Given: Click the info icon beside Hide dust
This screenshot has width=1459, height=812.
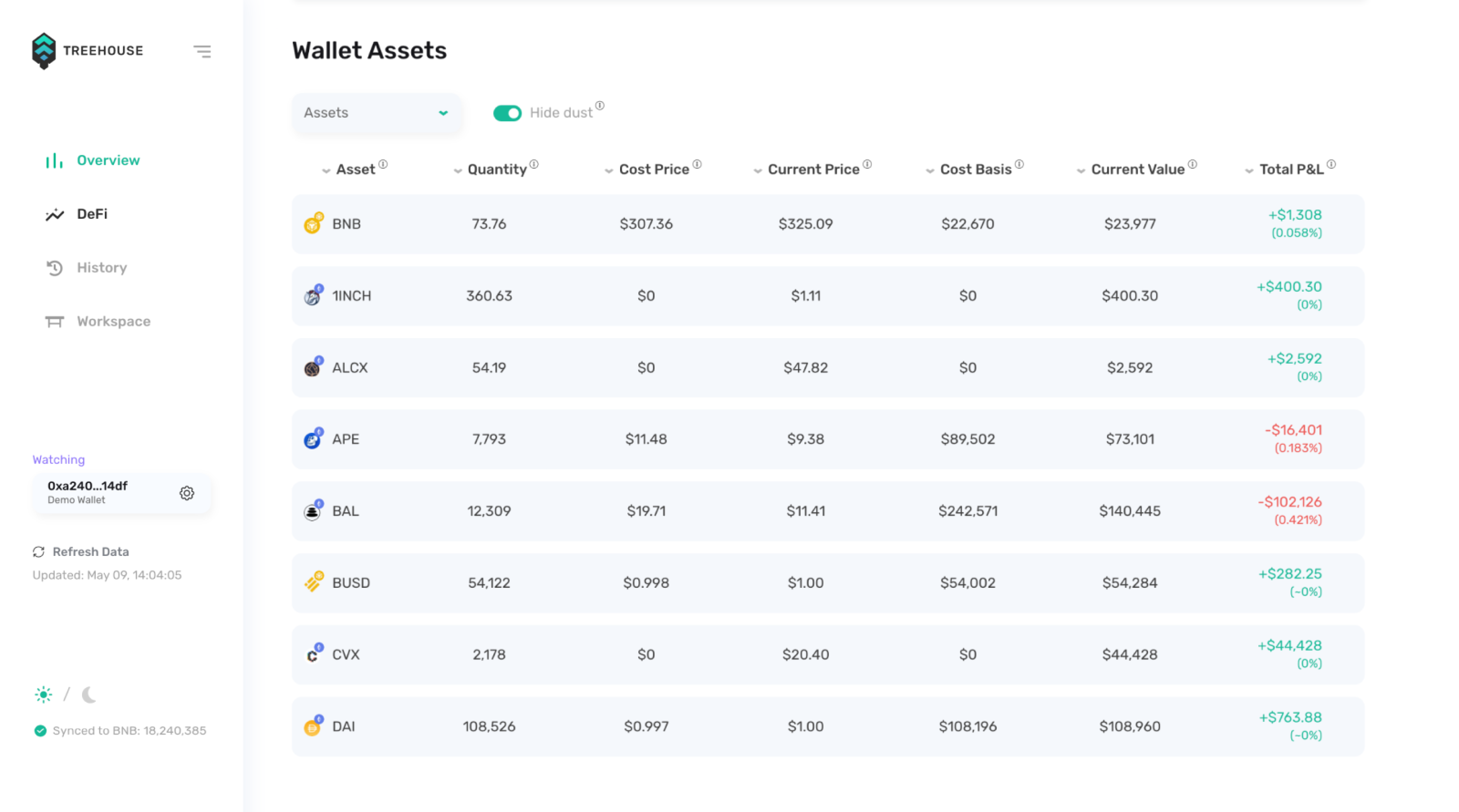Looking at the screenshot, I should point(600,106).
